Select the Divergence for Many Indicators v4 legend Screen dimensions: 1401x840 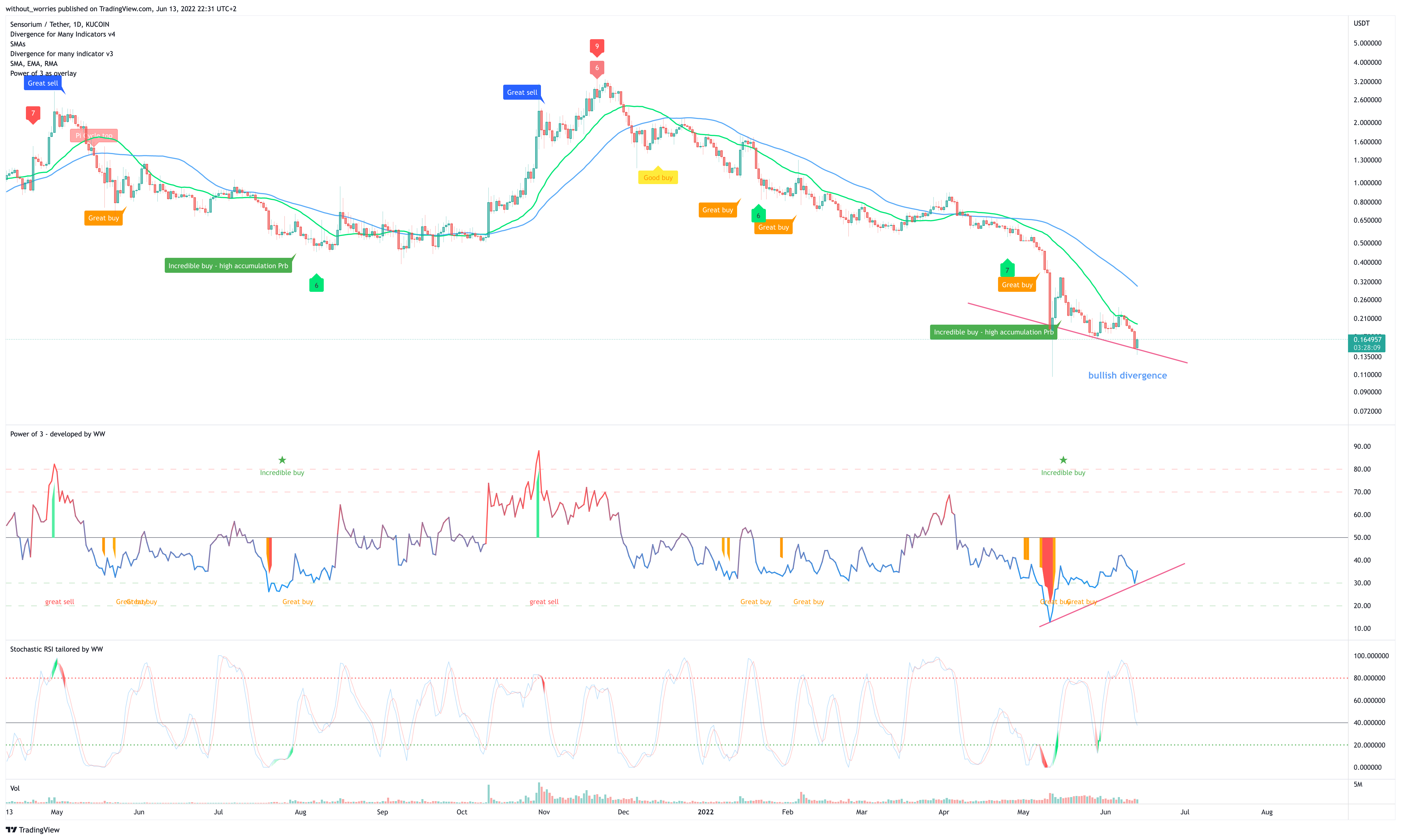click(x=62, y=34)
